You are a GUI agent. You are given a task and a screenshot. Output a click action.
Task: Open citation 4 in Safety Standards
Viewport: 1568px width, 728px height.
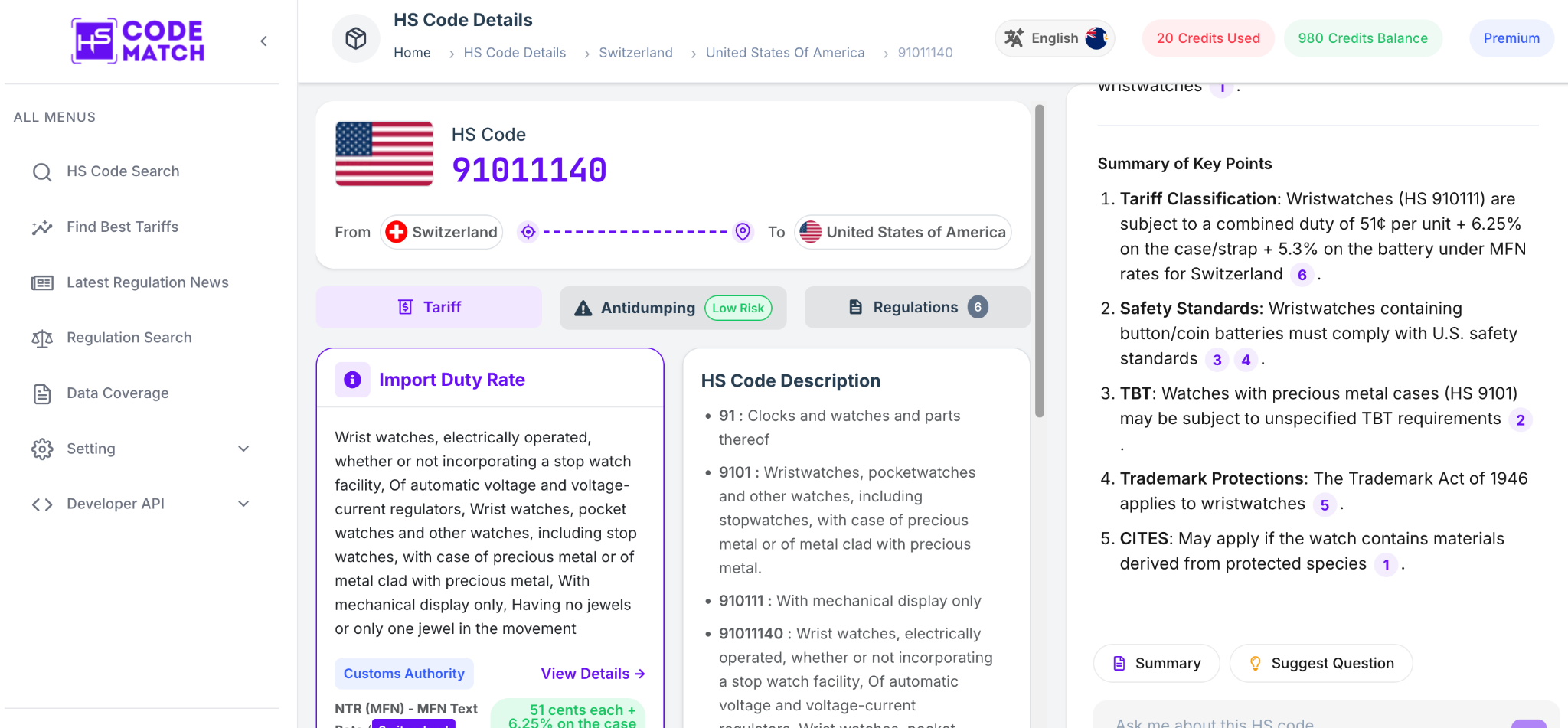tap(1246, 360)
